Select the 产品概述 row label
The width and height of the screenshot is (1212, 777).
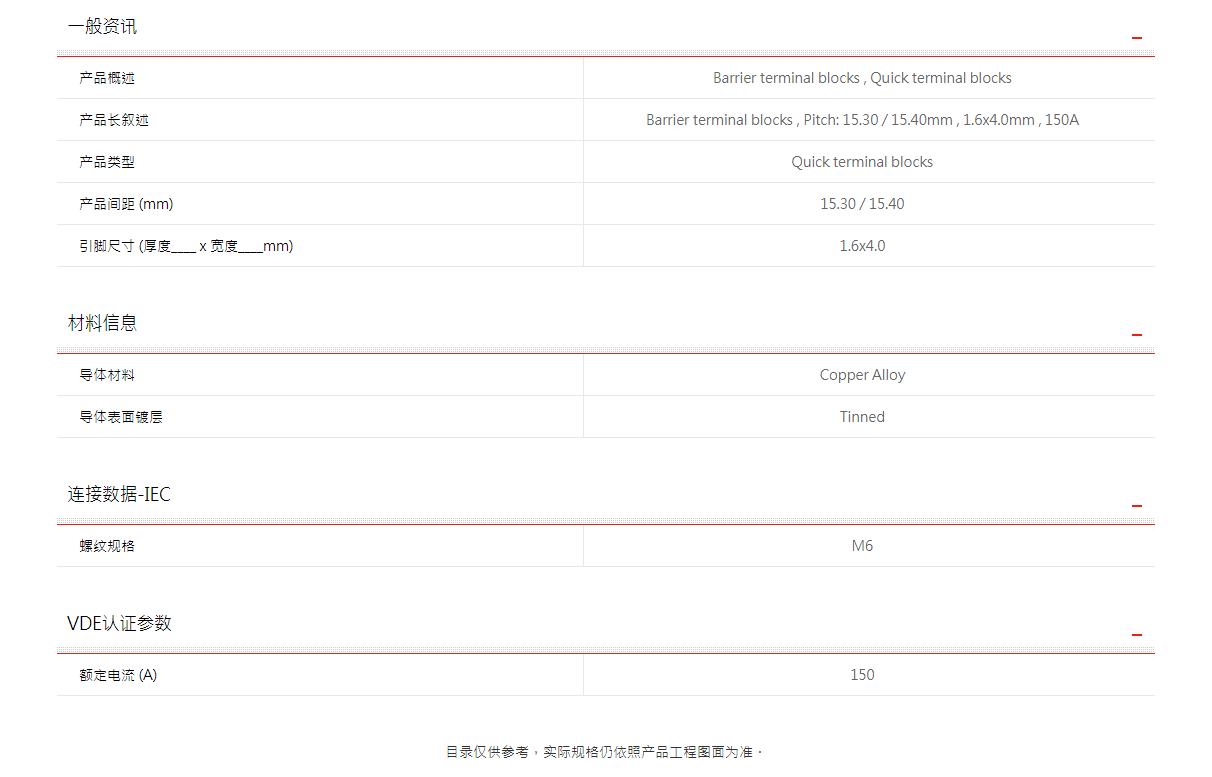tap(107, 78)
